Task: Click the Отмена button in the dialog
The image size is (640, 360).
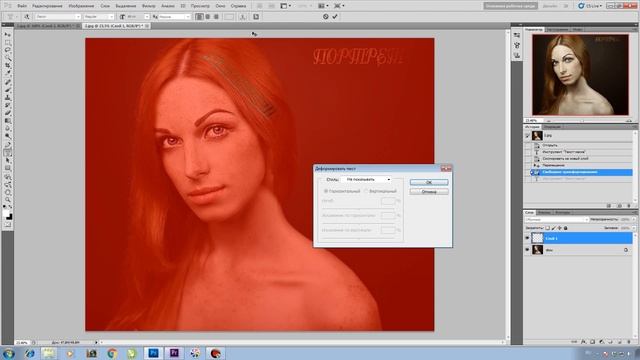Action: click(x=429, y=191)
